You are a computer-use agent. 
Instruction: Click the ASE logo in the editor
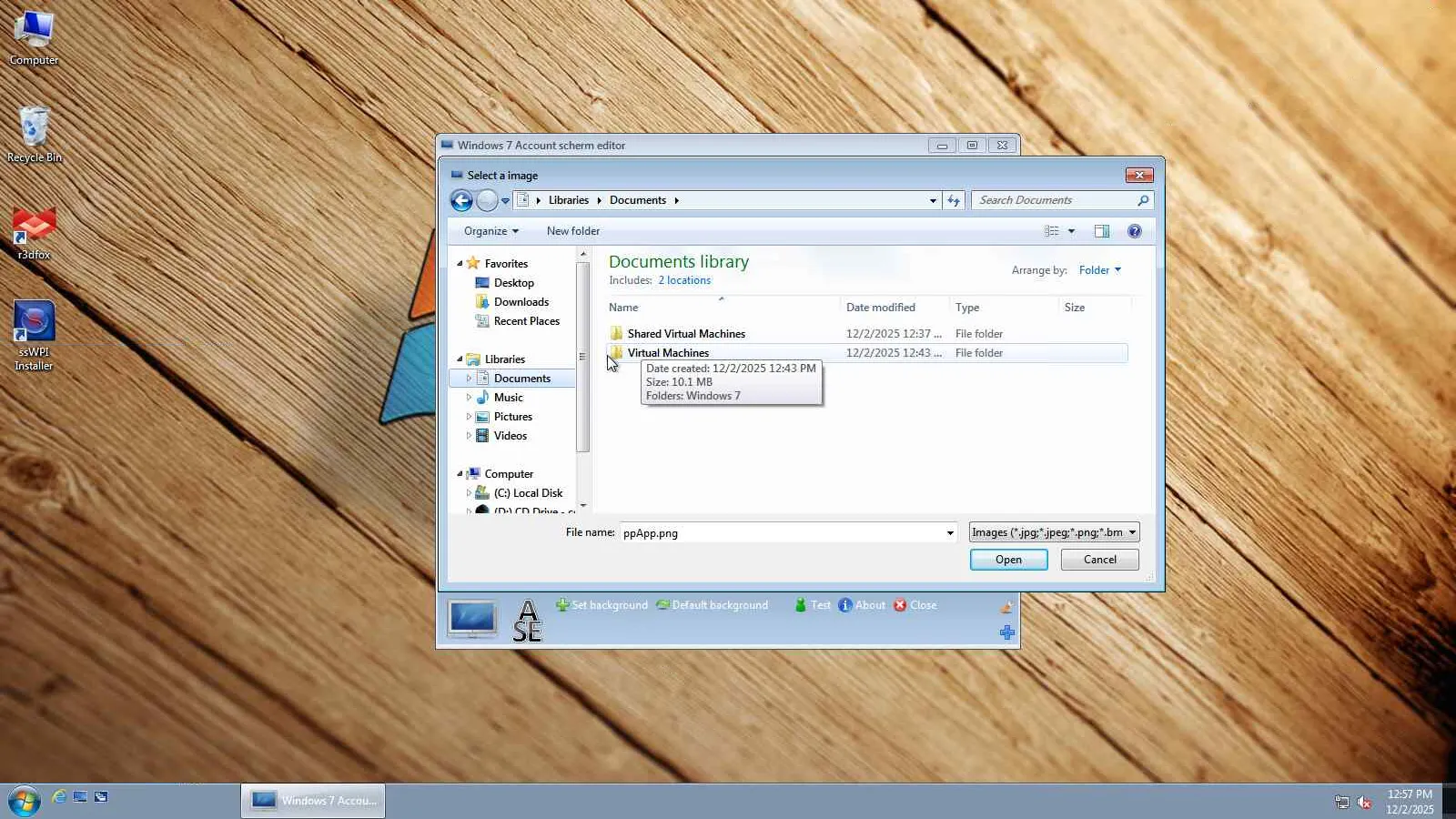pyautogui.click(x=527, y=621)
